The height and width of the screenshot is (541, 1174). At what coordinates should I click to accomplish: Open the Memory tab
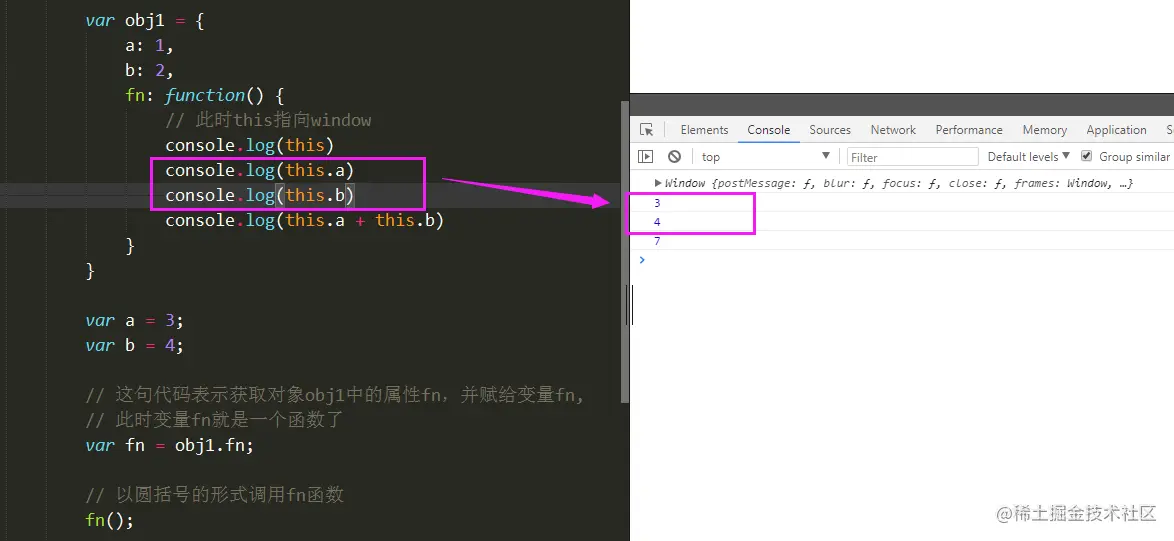click(1044, 129)
